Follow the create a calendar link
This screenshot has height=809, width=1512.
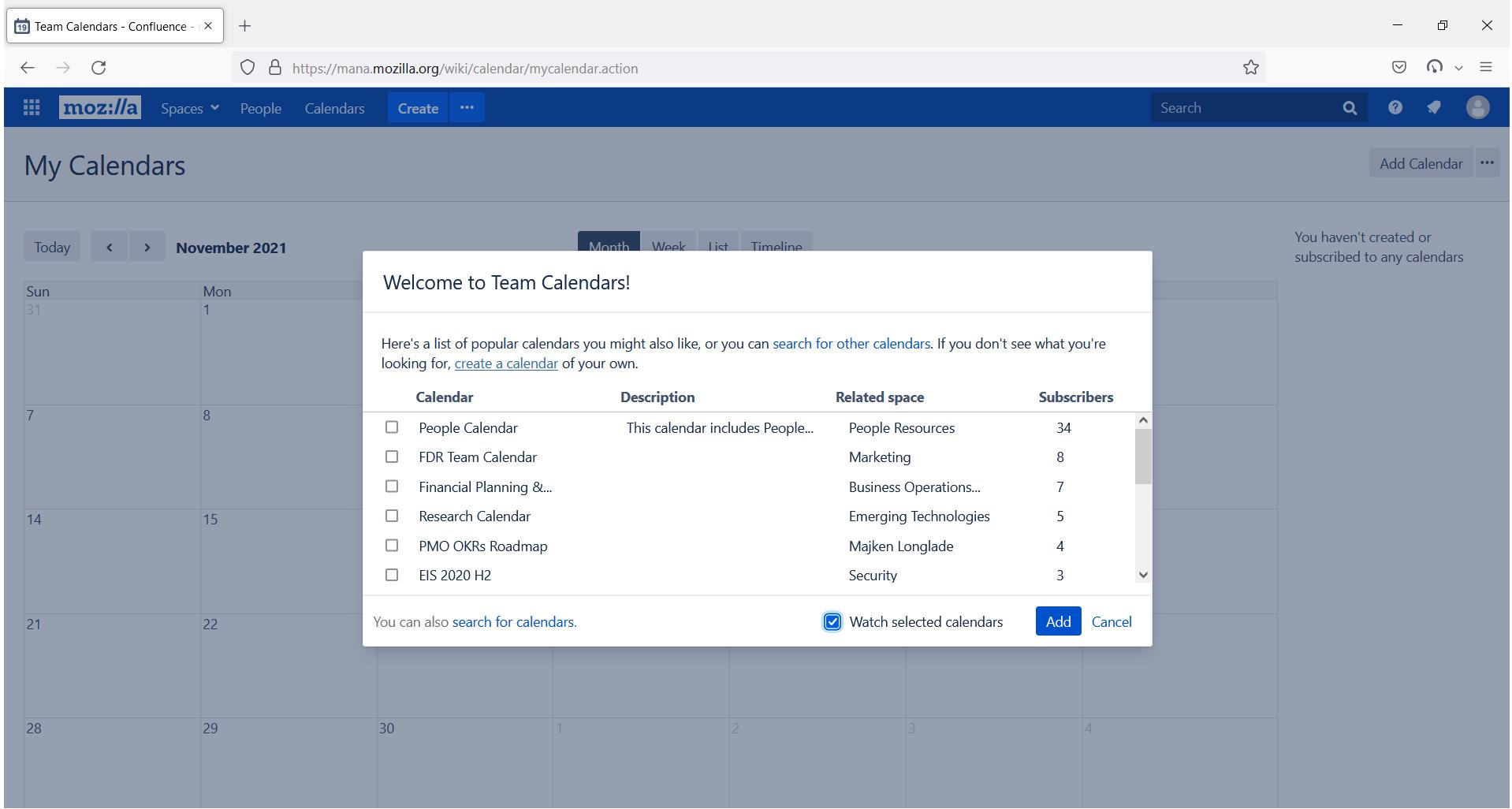click(x=506, y=363)
